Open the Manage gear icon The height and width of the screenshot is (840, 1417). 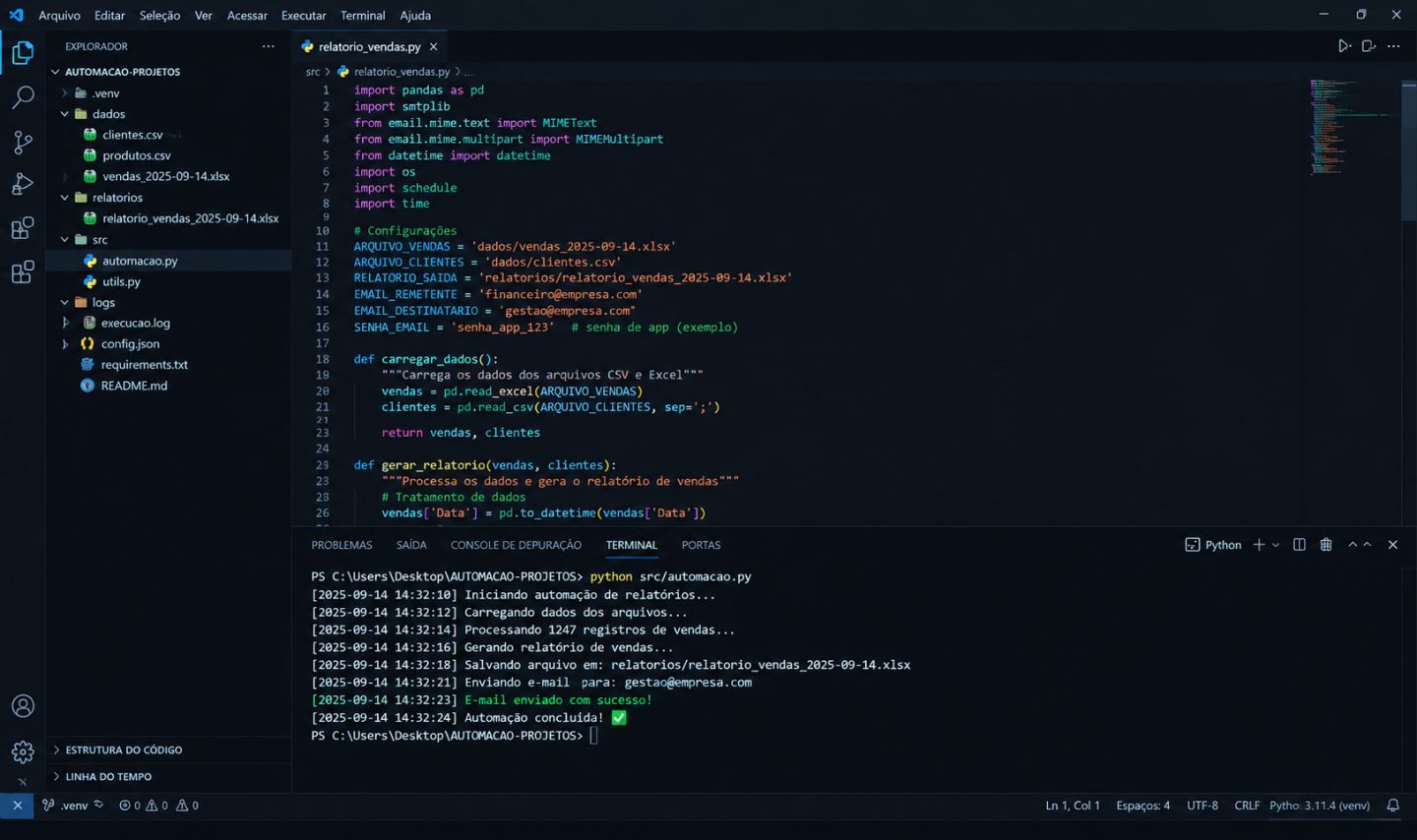pyautogui.click(x=23, y=751)
